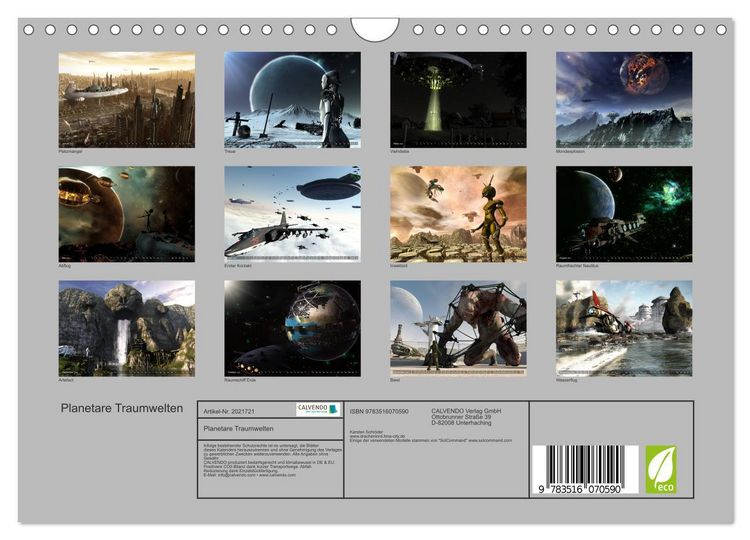View the Biest creature thumbnail
This screenshot has width=750, height=540.
point(458,328)
